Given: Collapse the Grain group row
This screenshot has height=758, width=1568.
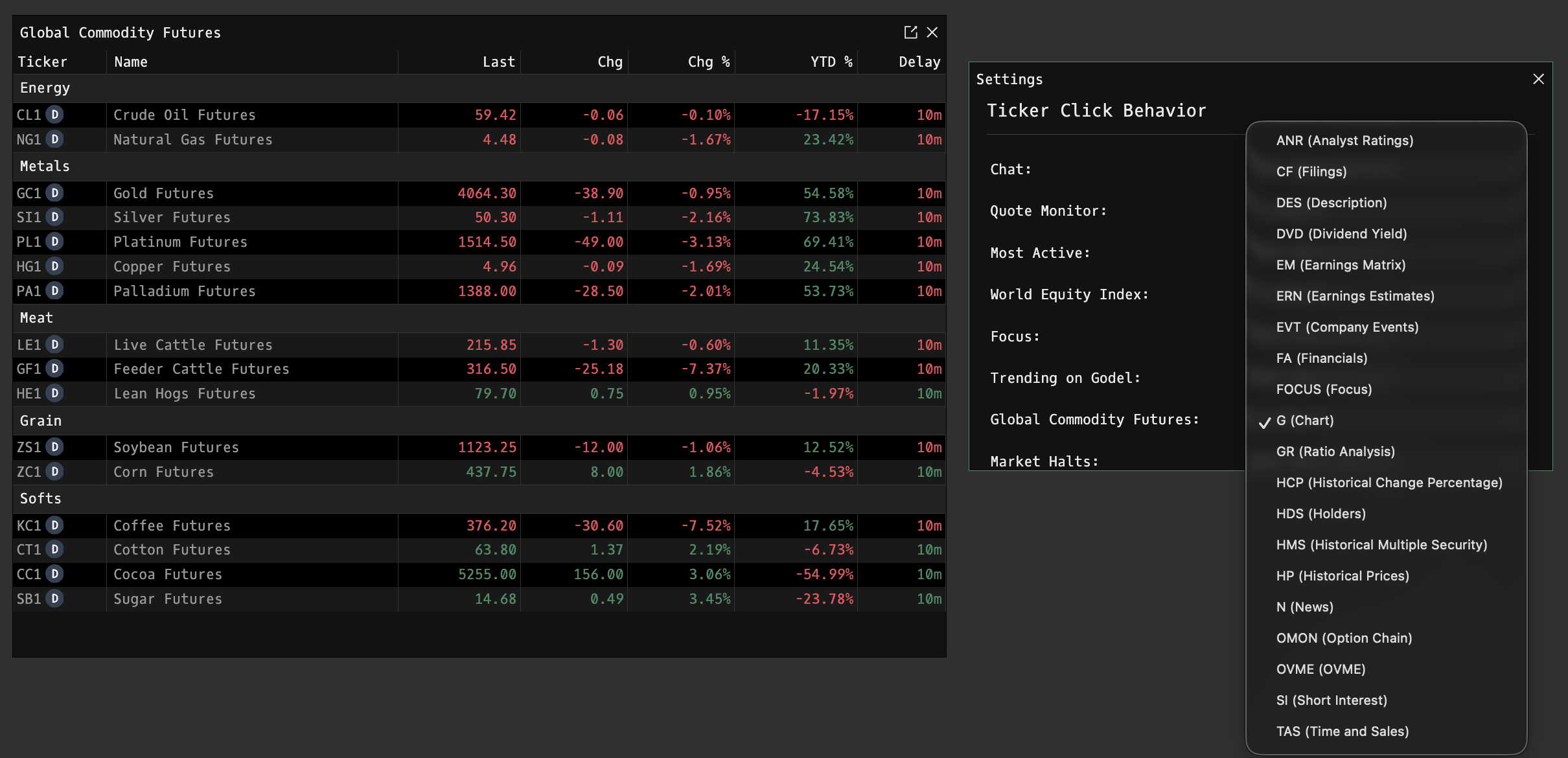Looking at the screenshot, I should [x=479, y=421].
